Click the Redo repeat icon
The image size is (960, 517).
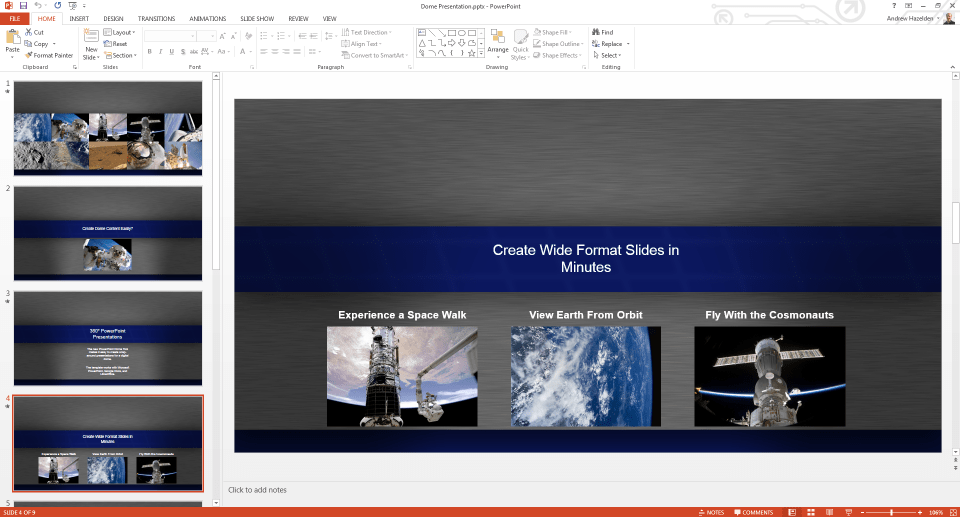coord(58,6)
